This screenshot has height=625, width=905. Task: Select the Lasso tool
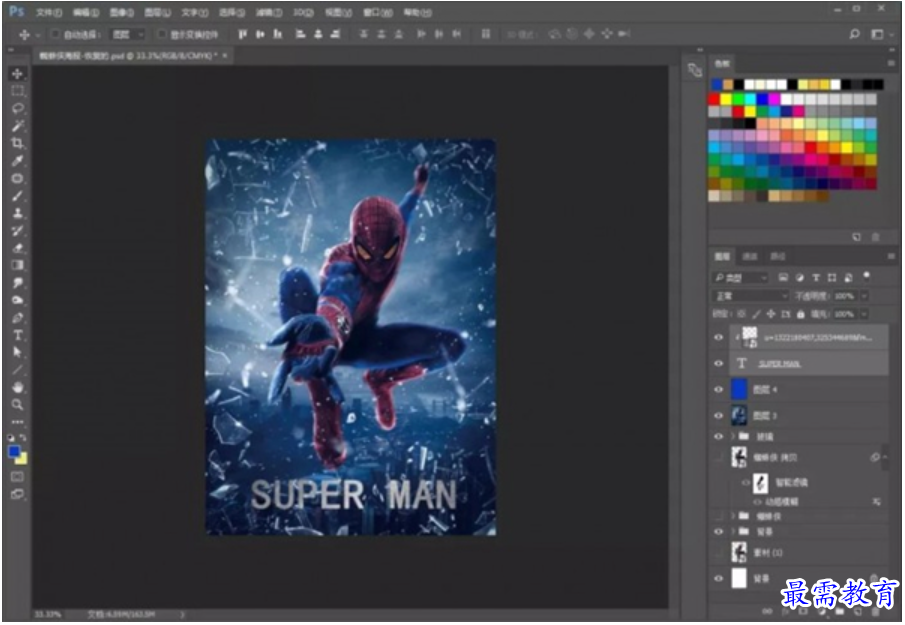pyautogui.click(x=17, y=108)
